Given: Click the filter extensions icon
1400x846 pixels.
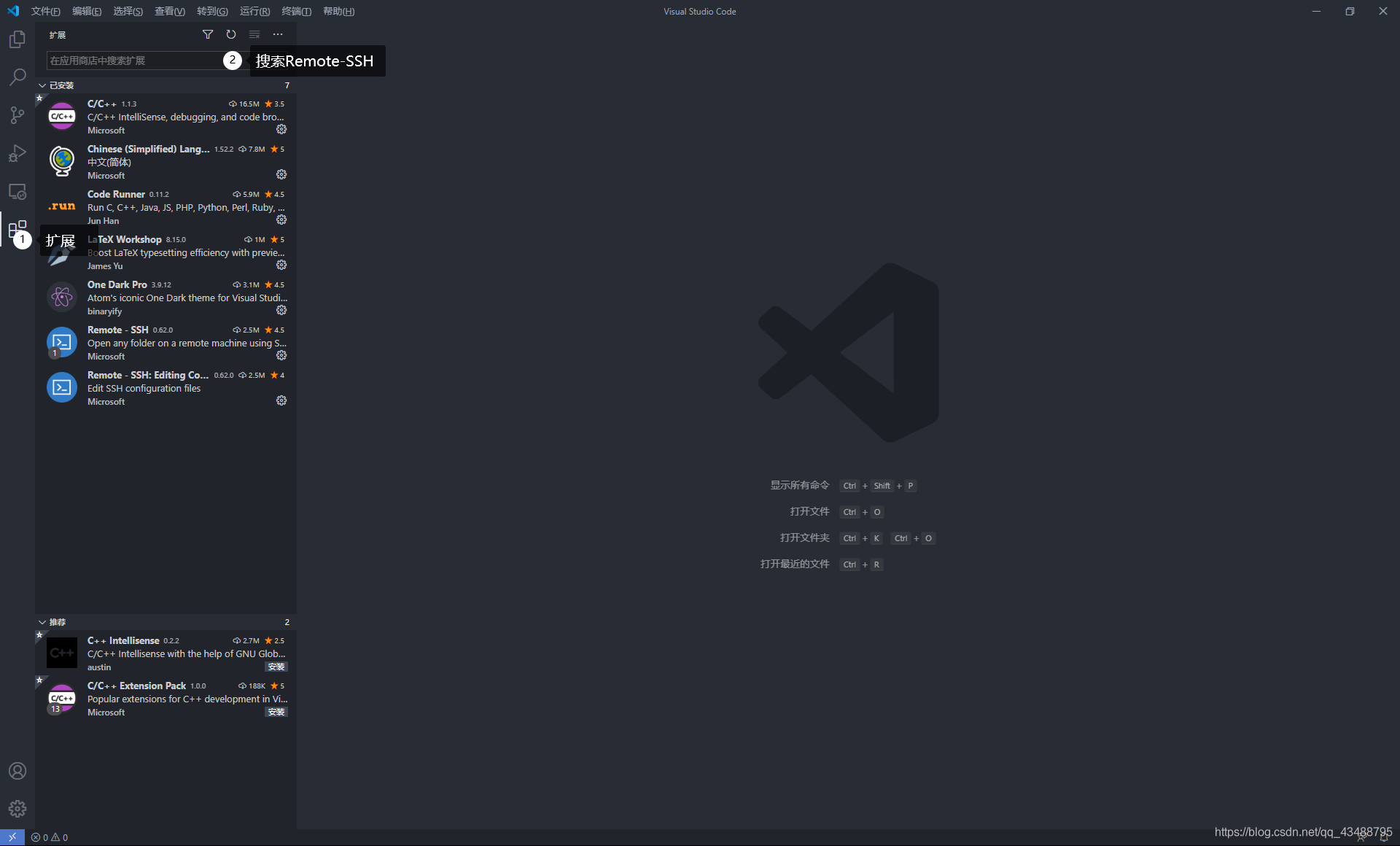Looking at the screenshot, I should [208, 34].
